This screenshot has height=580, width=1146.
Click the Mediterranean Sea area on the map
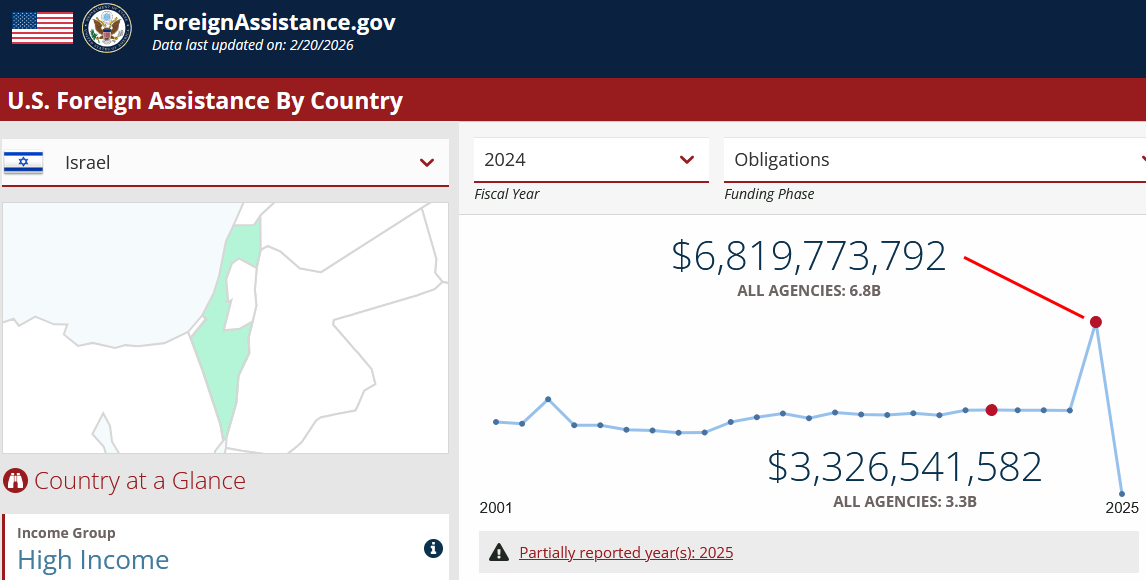point(100,260)
